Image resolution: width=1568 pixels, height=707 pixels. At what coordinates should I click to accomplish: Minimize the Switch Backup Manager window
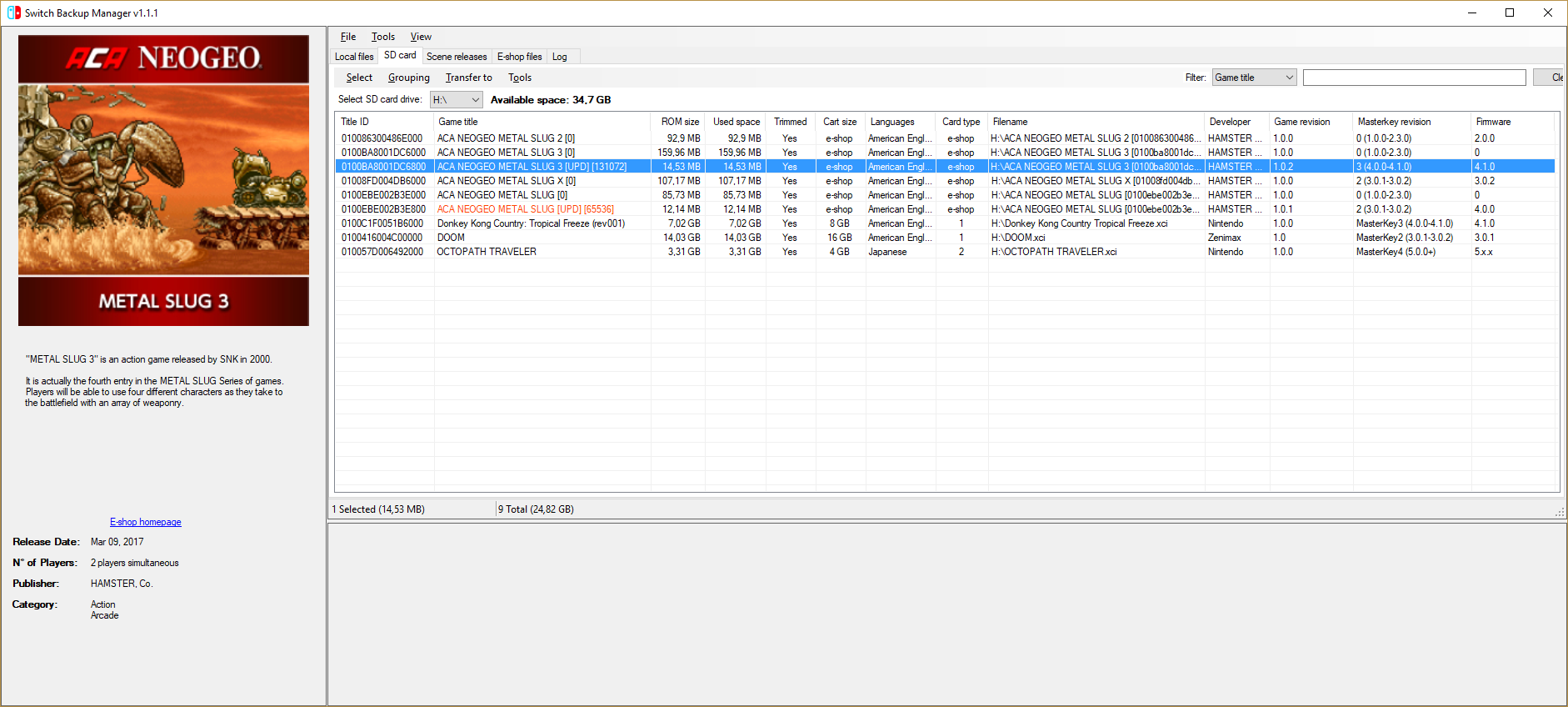pos(1471,13)
